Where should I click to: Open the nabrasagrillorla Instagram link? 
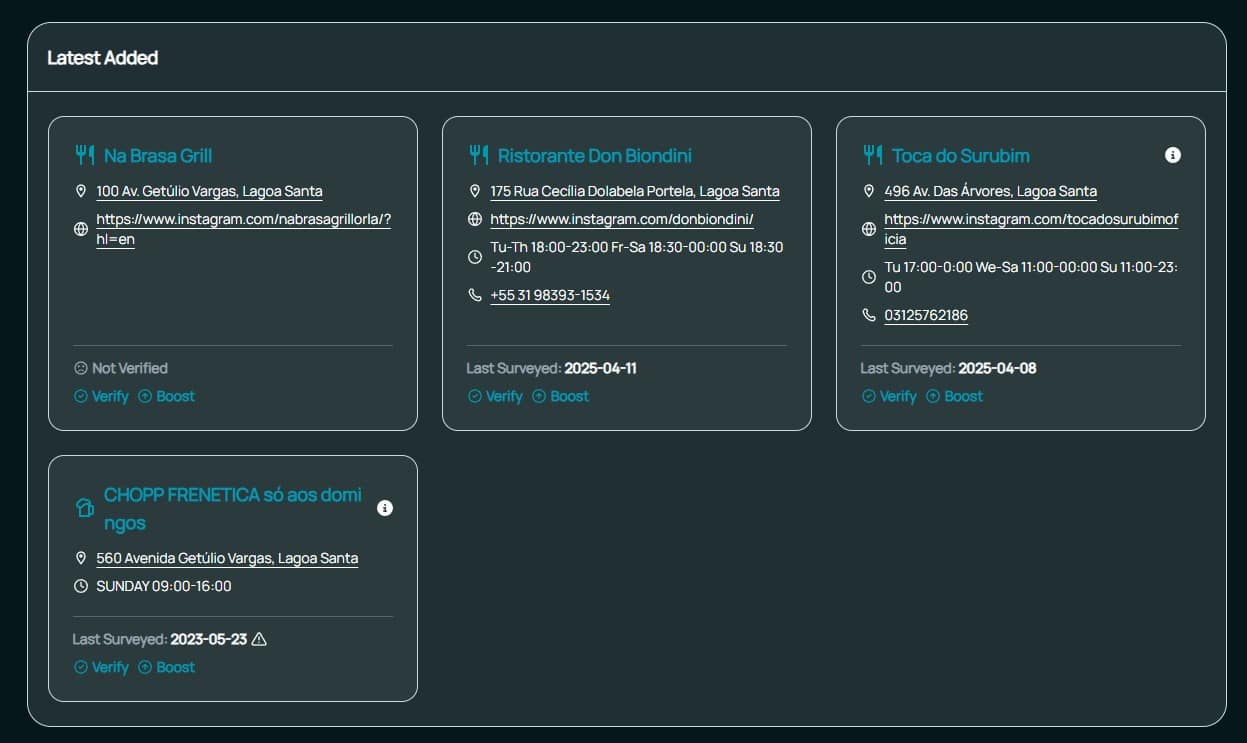pos(243,229)
